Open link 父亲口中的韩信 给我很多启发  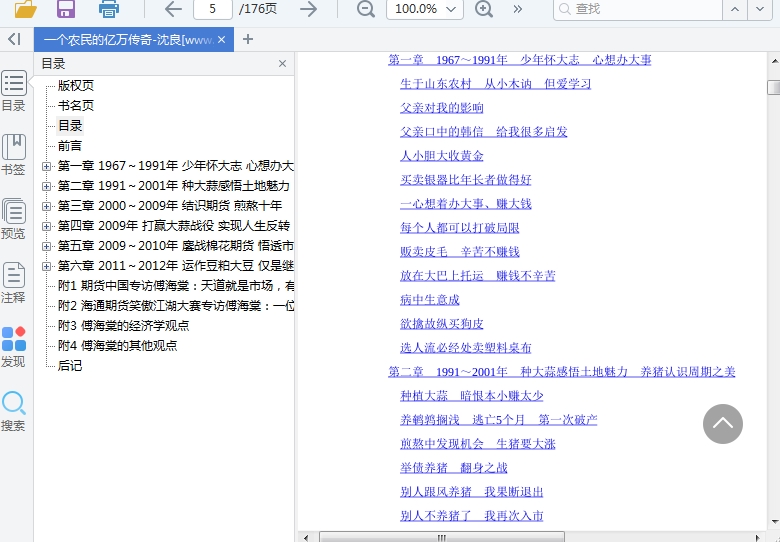click(x=484, y=132)
